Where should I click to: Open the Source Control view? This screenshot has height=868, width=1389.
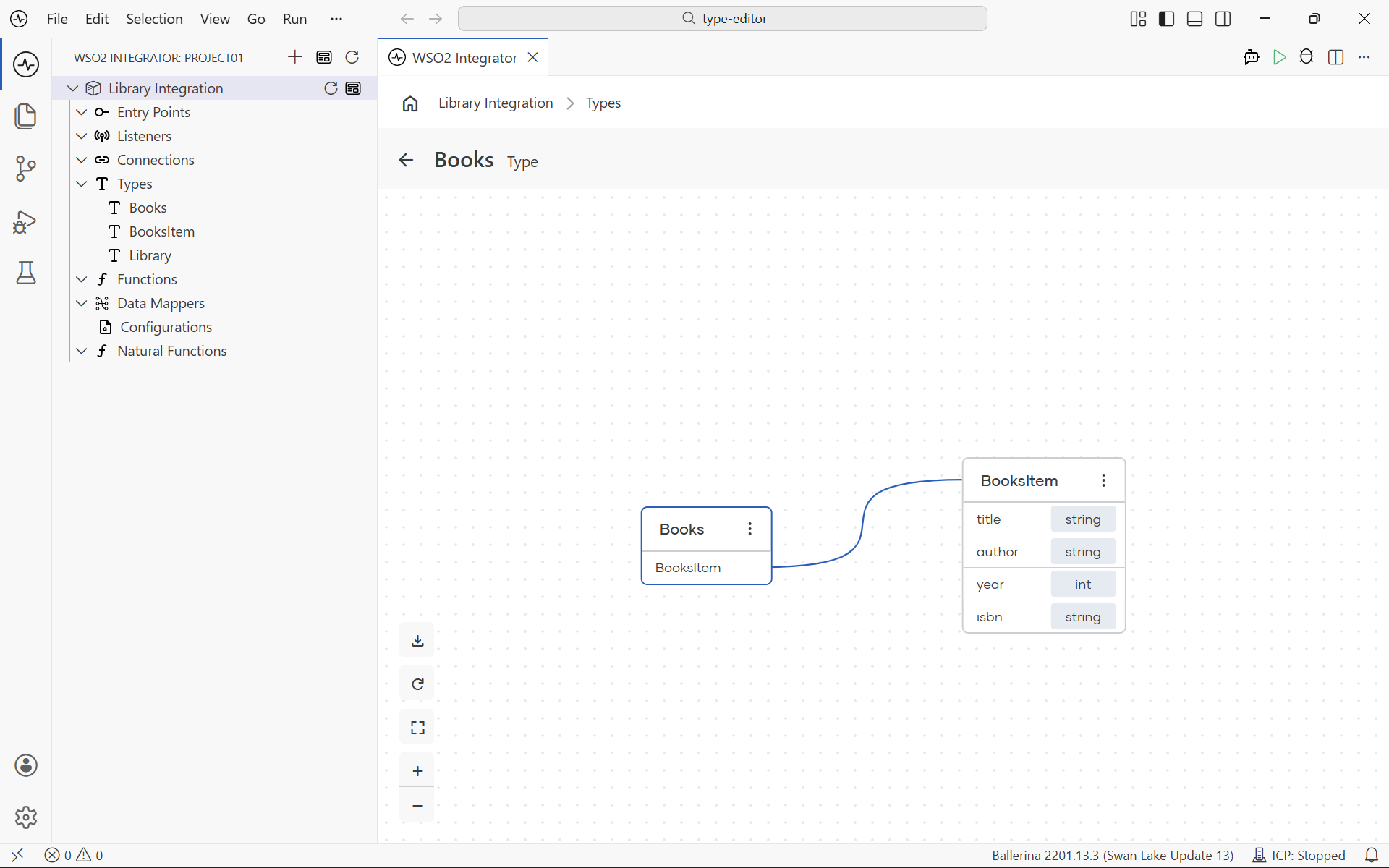[26, 169]
